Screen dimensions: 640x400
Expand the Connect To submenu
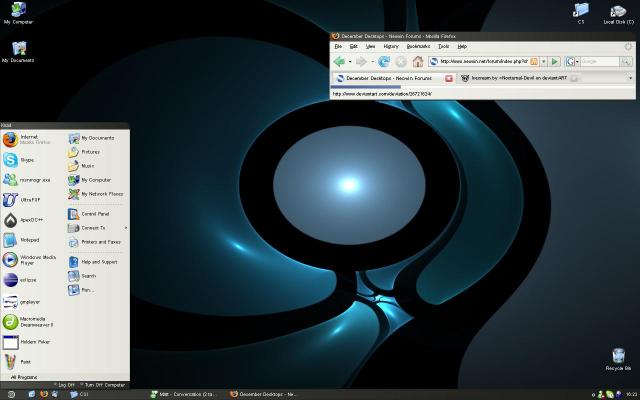pos(98,228)
